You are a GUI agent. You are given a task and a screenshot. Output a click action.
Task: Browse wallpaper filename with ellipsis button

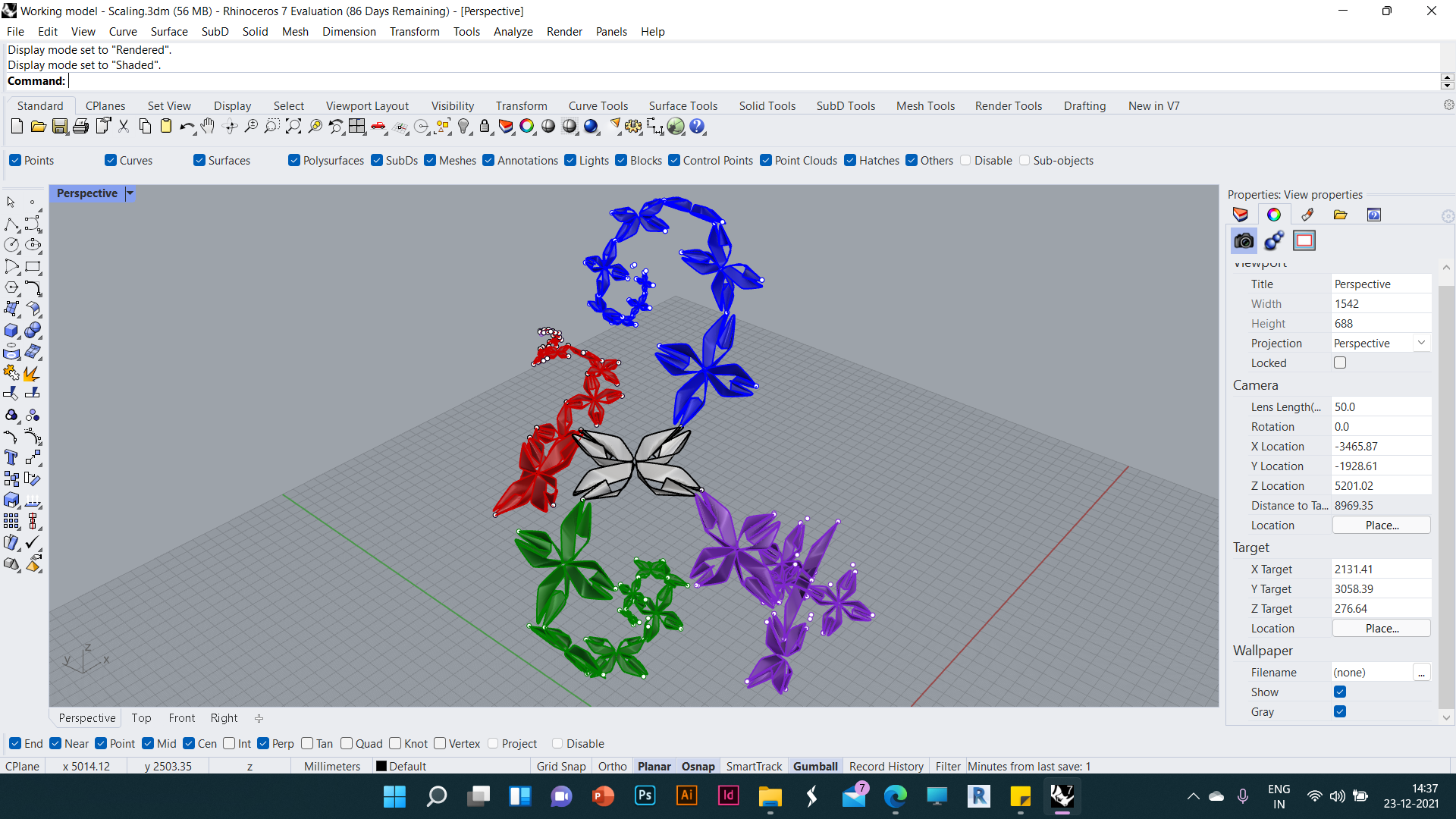pyautogui.click(x=1421, y=673)
